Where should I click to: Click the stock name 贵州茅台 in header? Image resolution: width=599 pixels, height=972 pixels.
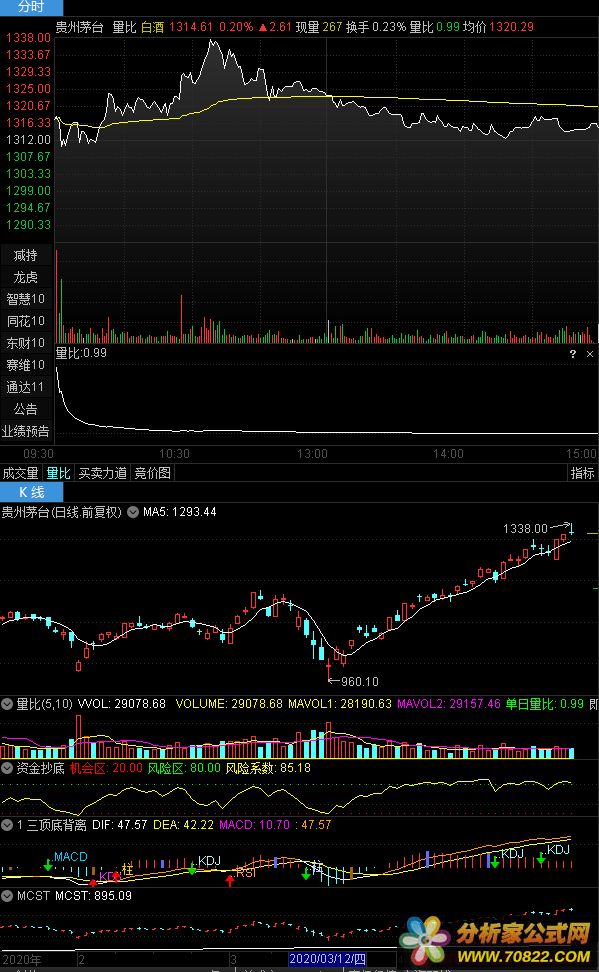(79, 27)
